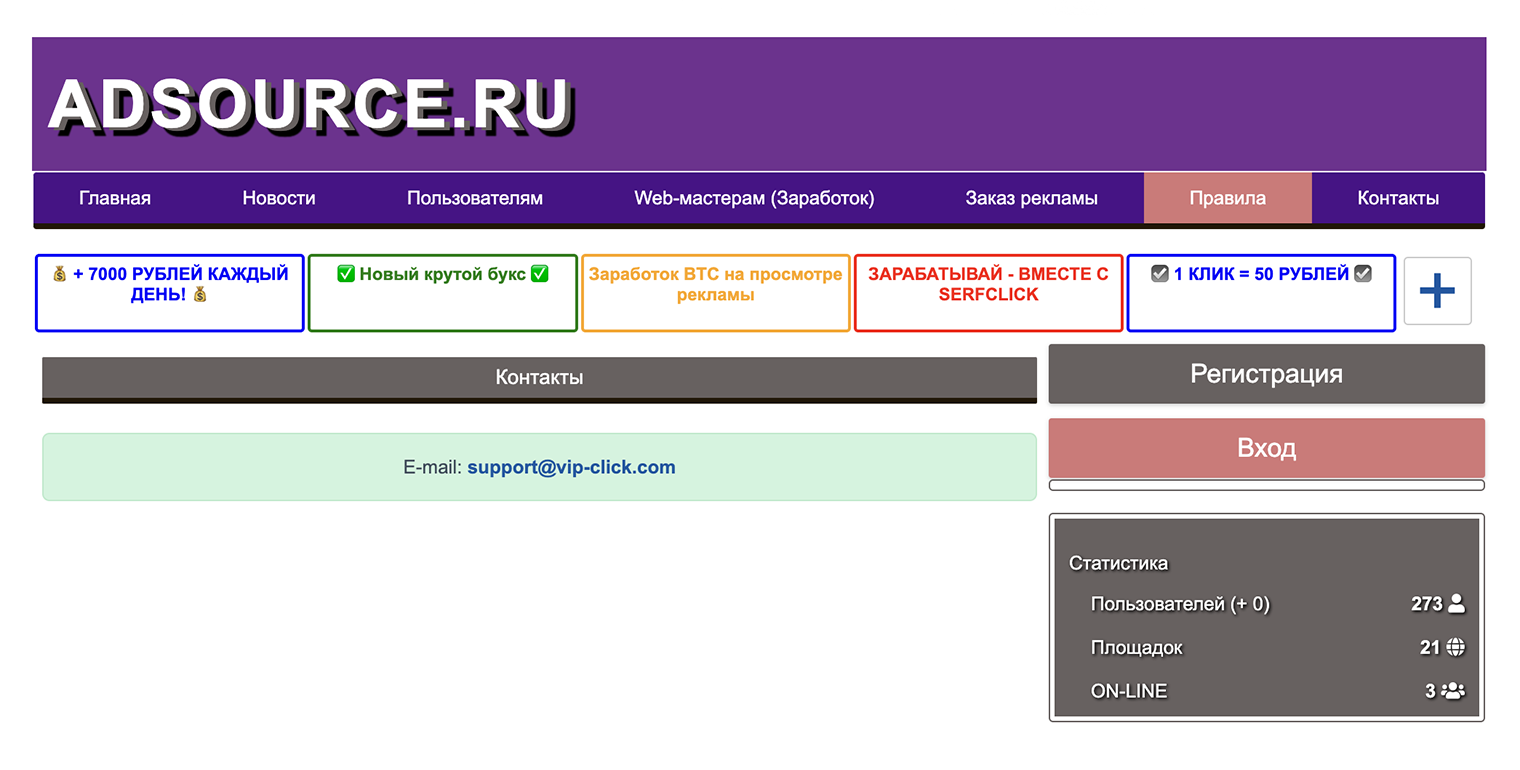Screen dimensions: 1520x770
Task: Open Web-мастерам (Заработок) section
Action: click(x=754, y=198)
